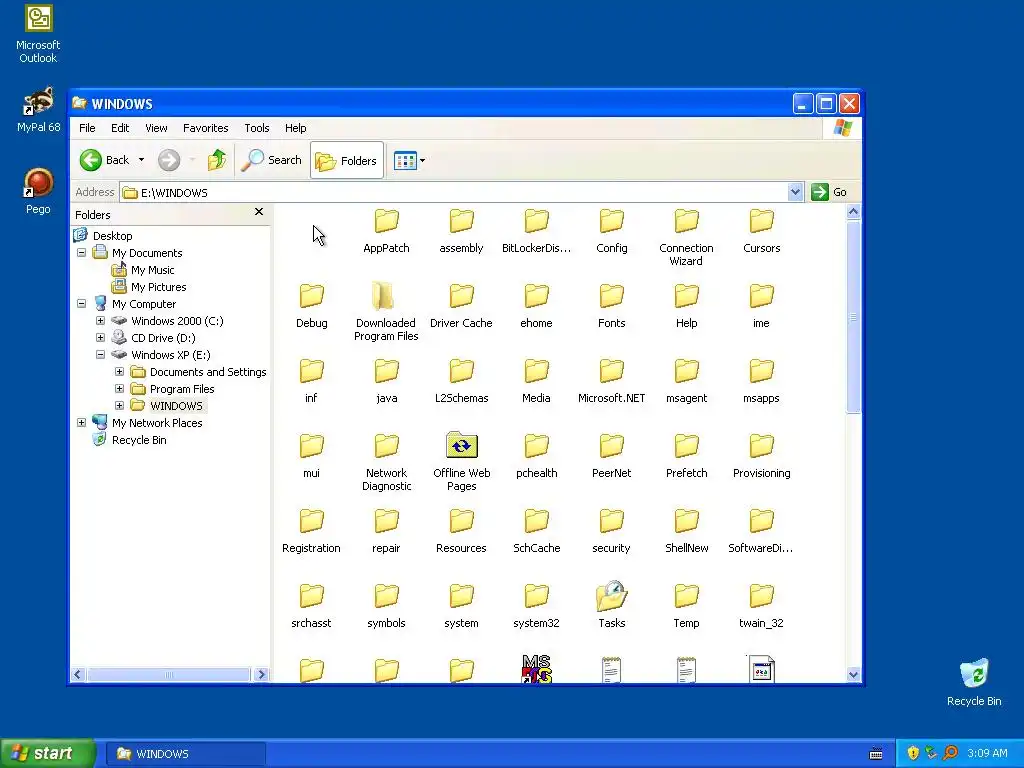Open the Tools menu
1024x768 pixels.
257,128
